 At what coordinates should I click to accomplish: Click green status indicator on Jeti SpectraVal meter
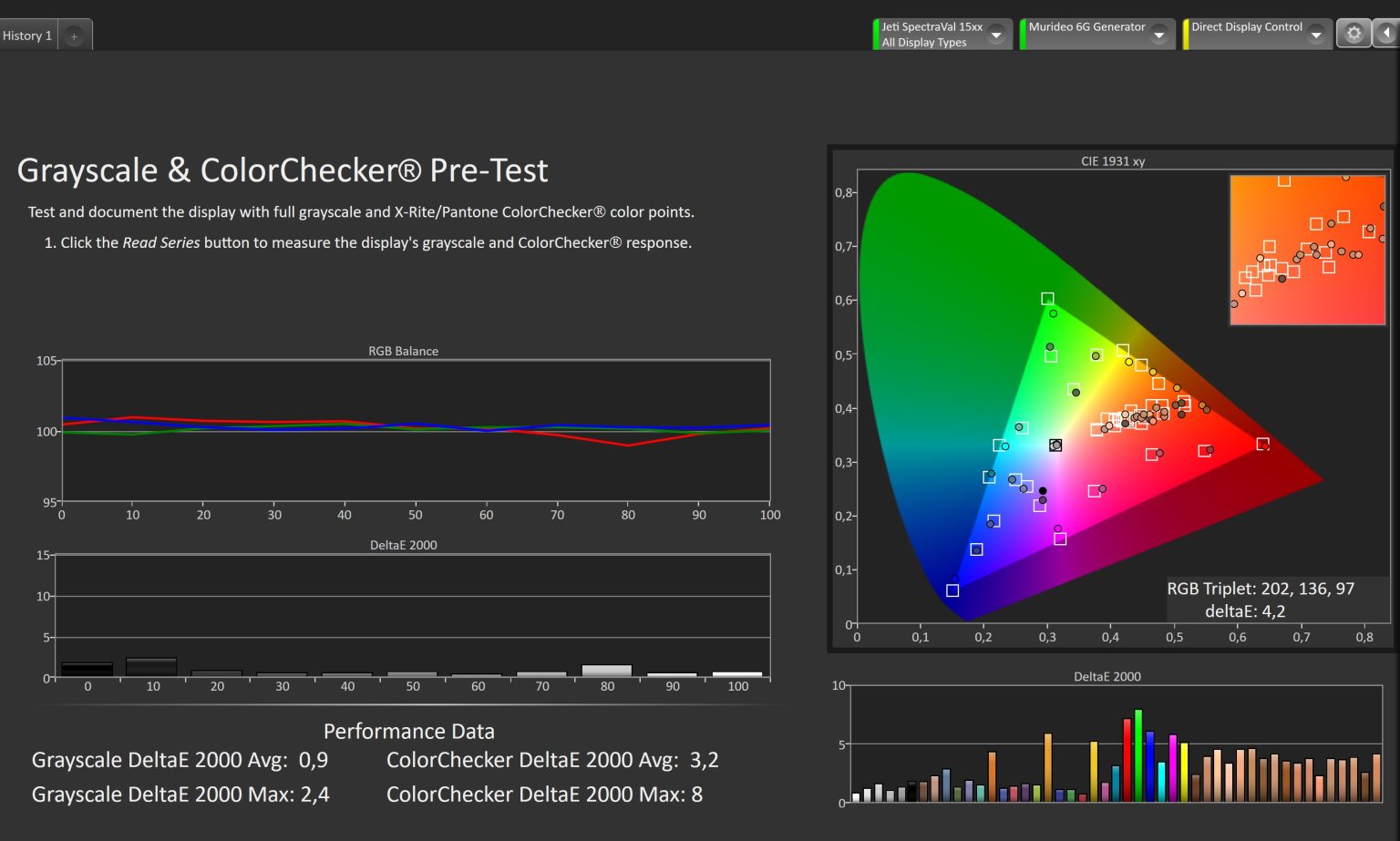[x=876, y=35]
